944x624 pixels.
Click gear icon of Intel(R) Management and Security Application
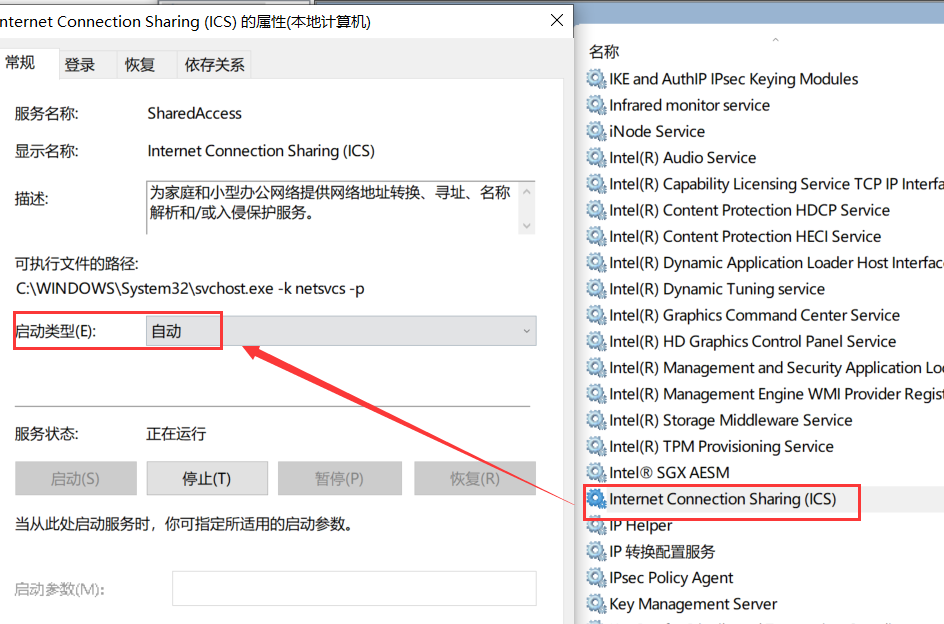pyautogui.click(x=596, y=368)
